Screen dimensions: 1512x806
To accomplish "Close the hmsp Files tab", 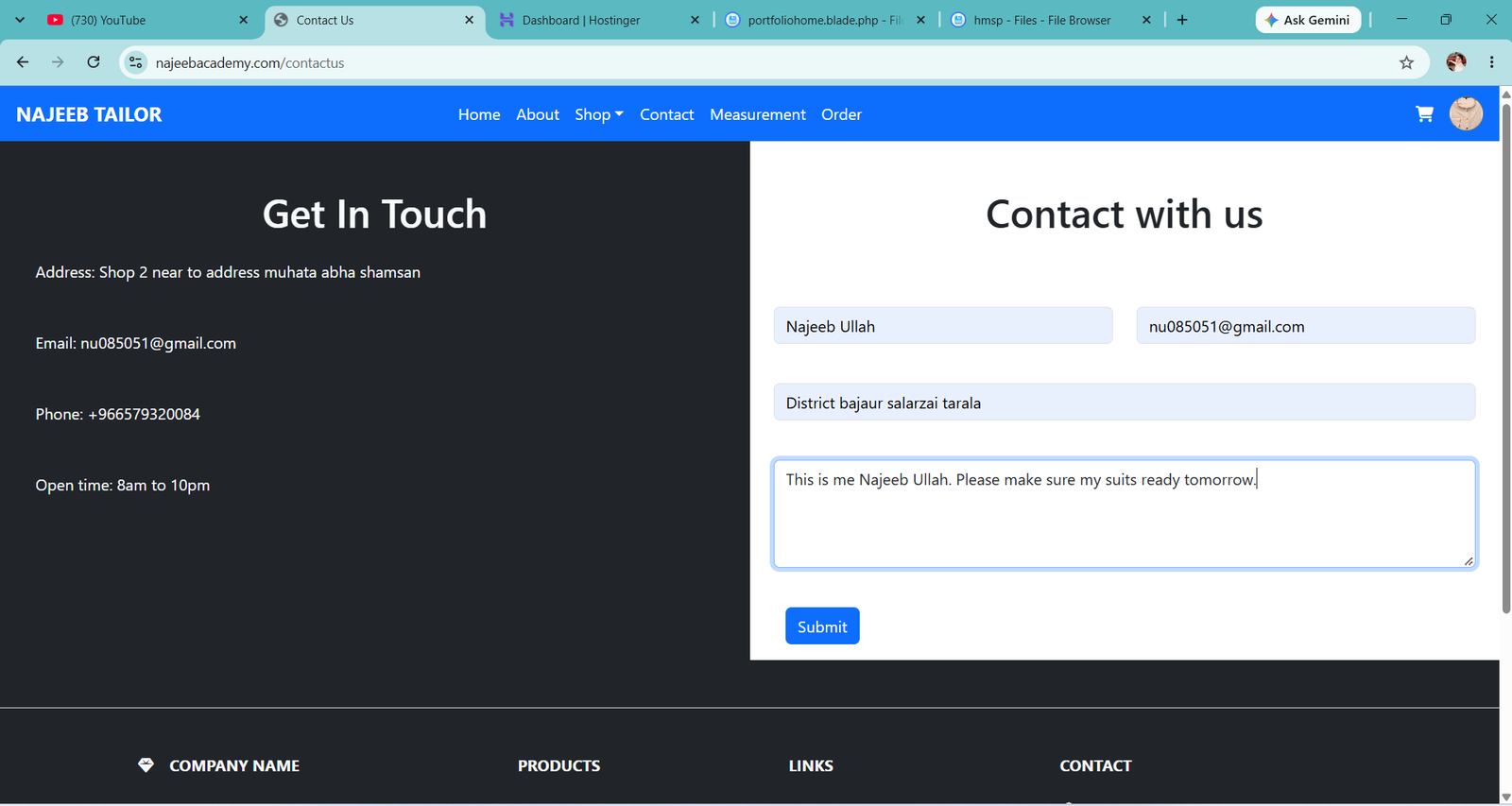I will click(x=1146, y=20).
